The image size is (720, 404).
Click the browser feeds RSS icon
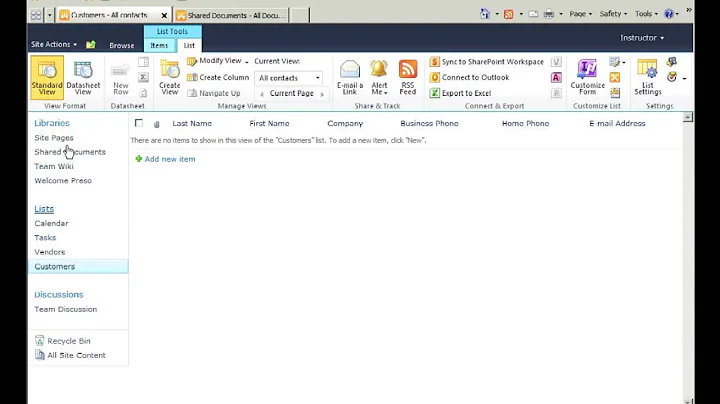[508, 14]
